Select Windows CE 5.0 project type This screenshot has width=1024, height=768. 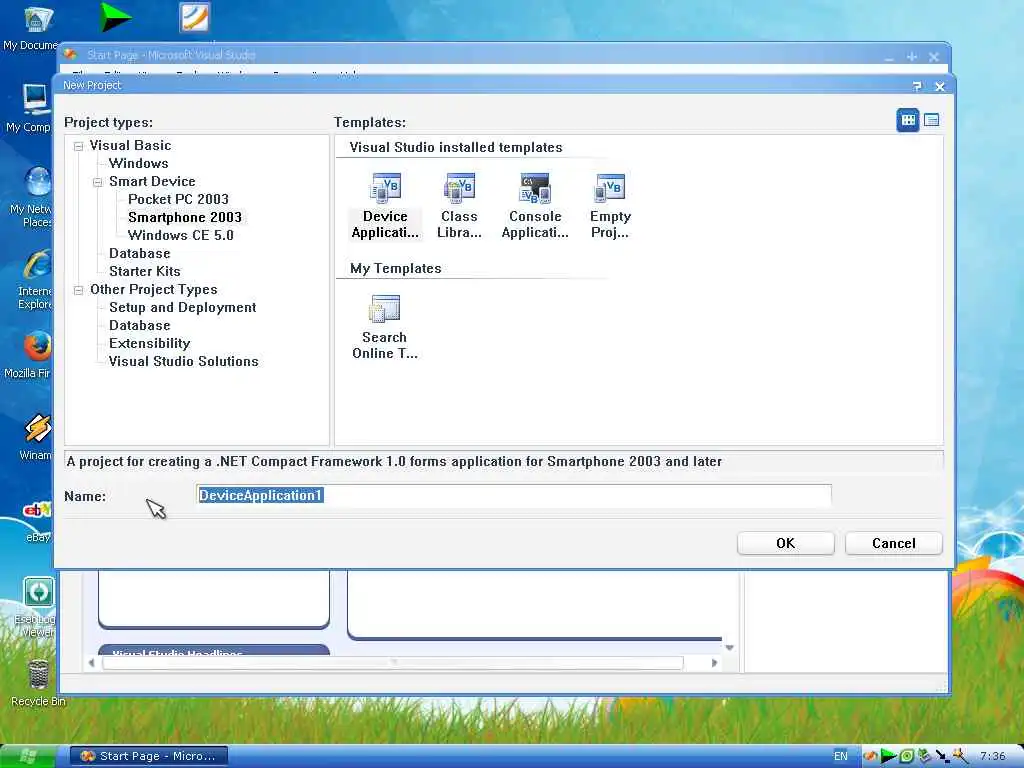coord(181,235)
